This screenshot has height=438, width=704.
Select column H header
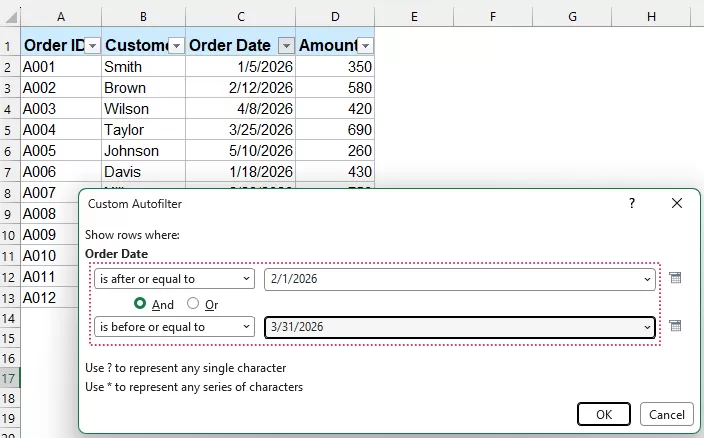(651, 17)
